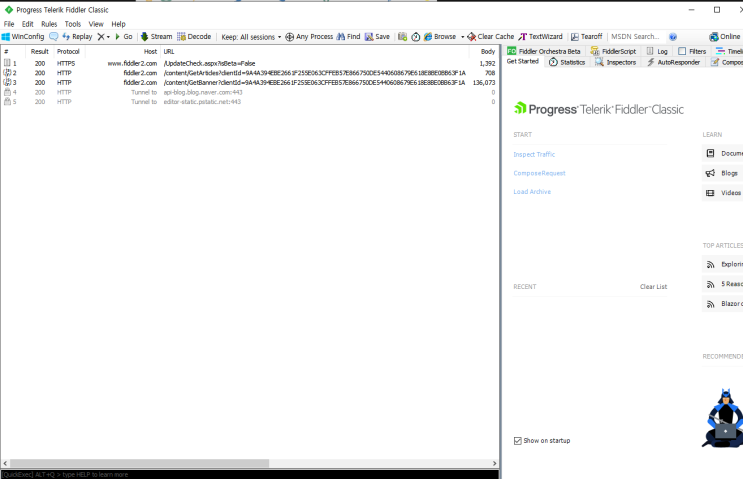743x479 pixels.
Task: Focus the MSDN Search field
Action: (x=636, y=36)
